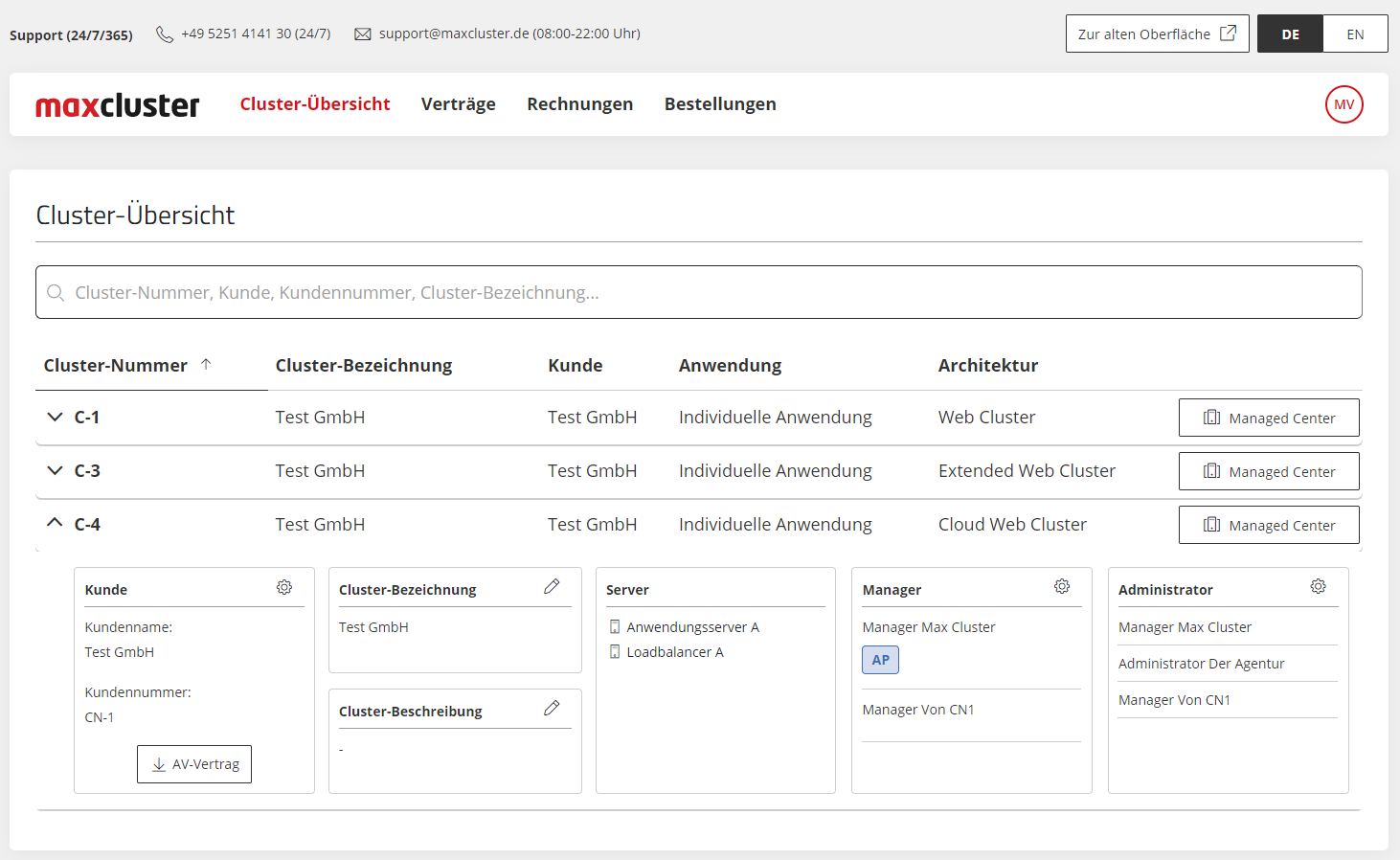Open settings gear in Kunde card

(x=284, y=587)
